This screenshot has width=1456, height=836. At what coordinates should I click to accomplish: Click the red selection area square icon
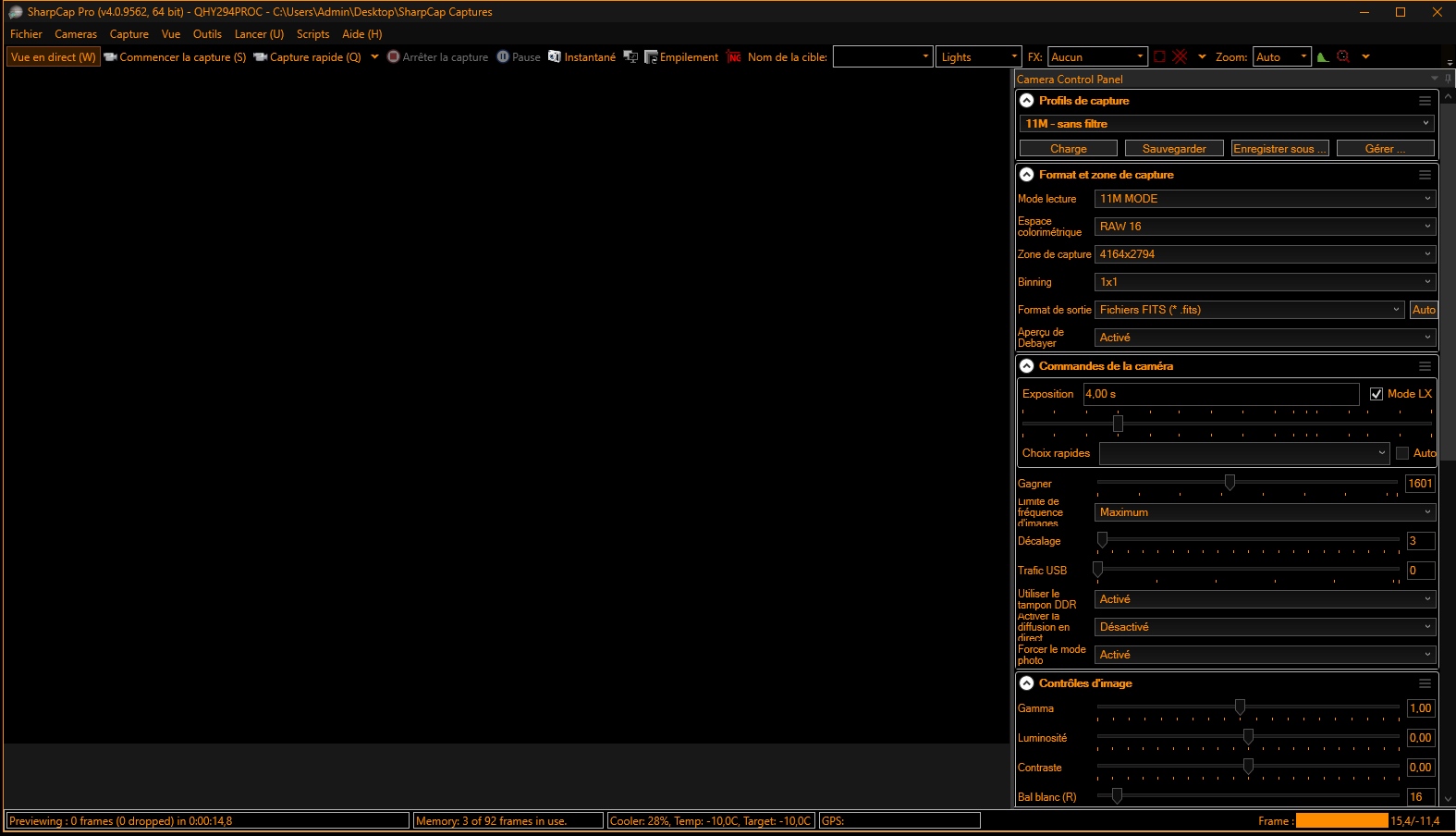(1159, 57)
